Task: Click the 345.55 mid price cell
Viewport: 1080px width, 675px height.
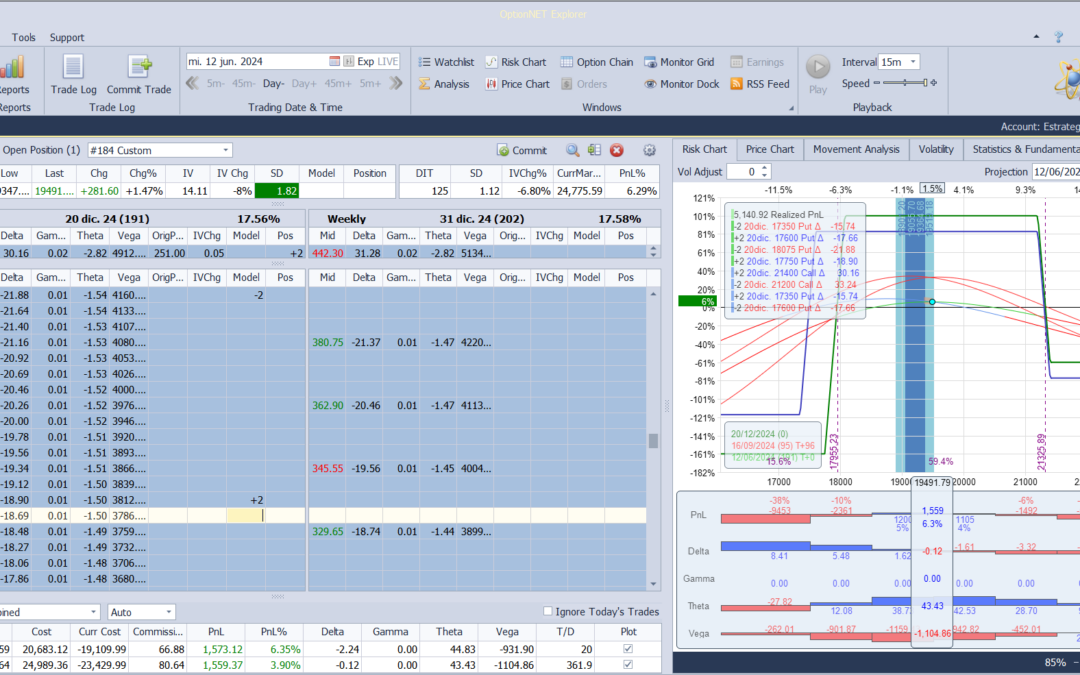Action: [x=328, y=468]
